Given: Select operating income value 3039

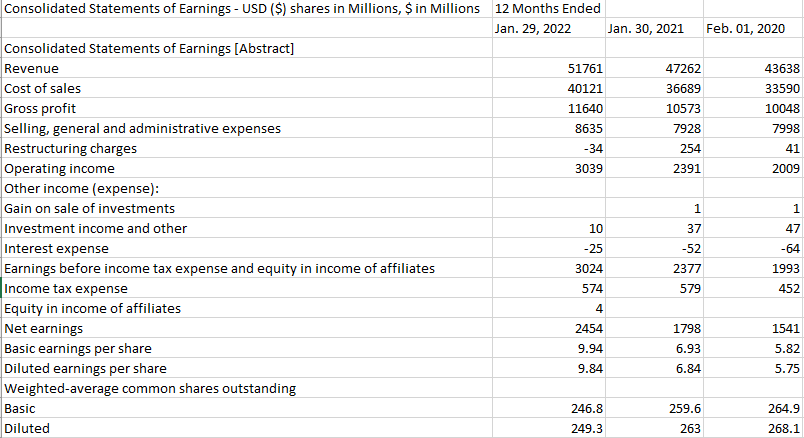Looking at the screenshot, I should click(x=589, y=169).
